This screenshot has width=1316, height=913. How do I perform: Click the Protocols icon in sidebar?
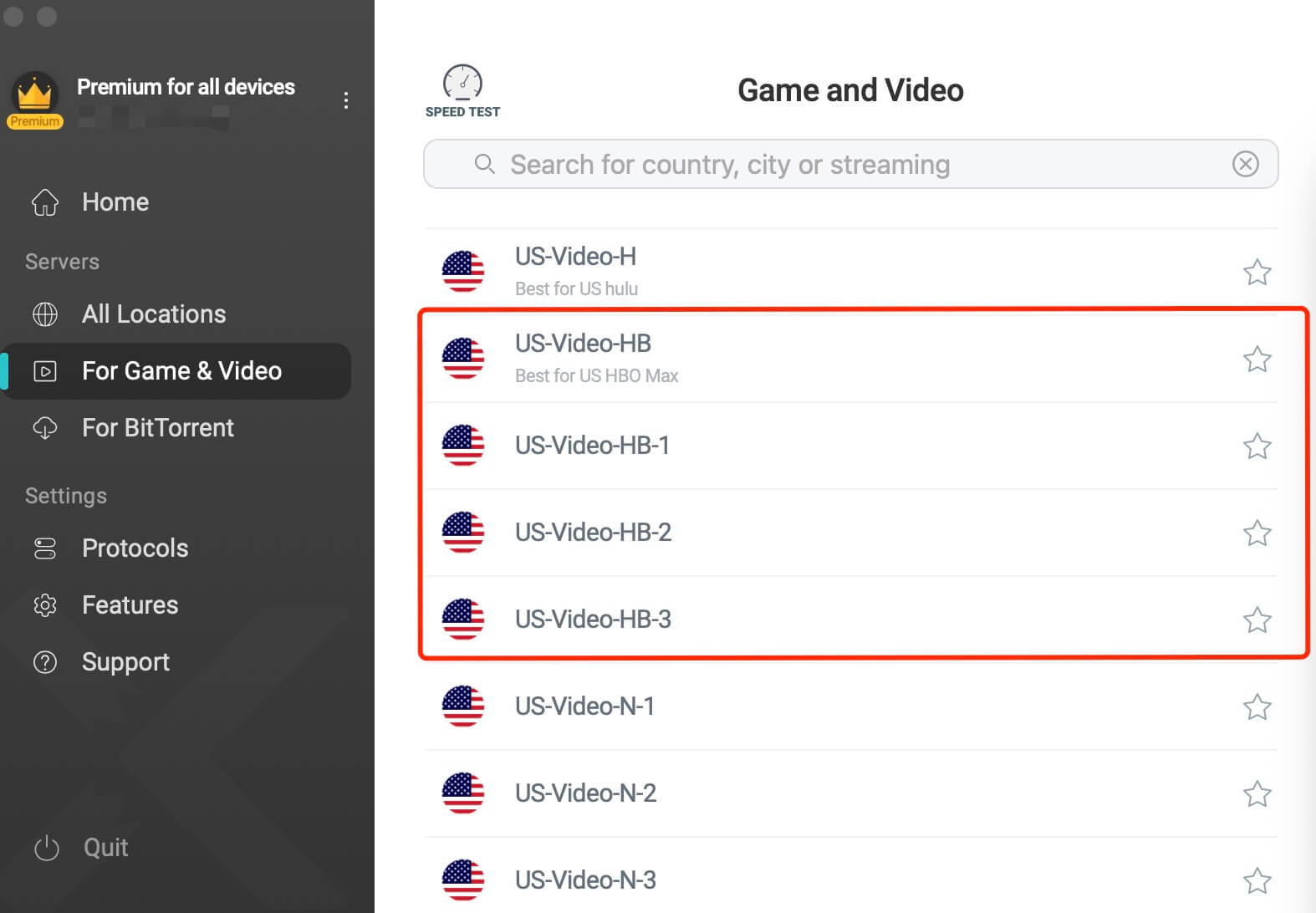coord(45,548)
